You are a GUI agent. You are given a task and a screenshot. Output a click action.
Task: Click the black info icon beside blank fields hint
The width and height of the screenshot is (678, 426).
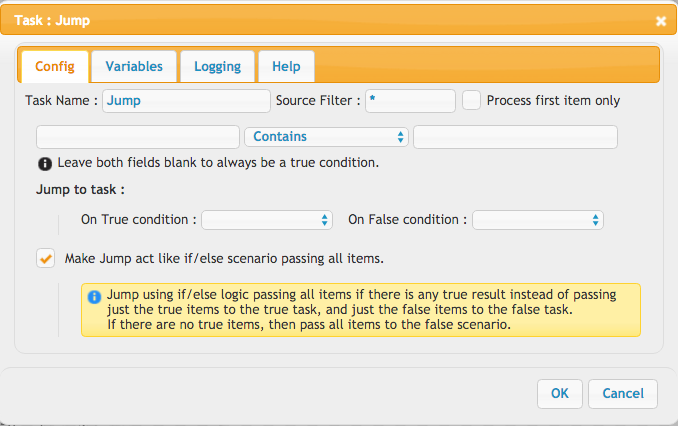coord(45,163)
